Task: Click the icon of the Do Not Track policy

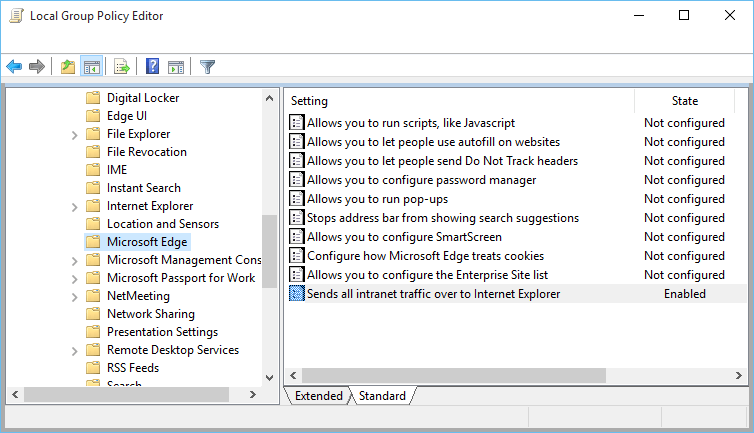Action: click(297, 161)
